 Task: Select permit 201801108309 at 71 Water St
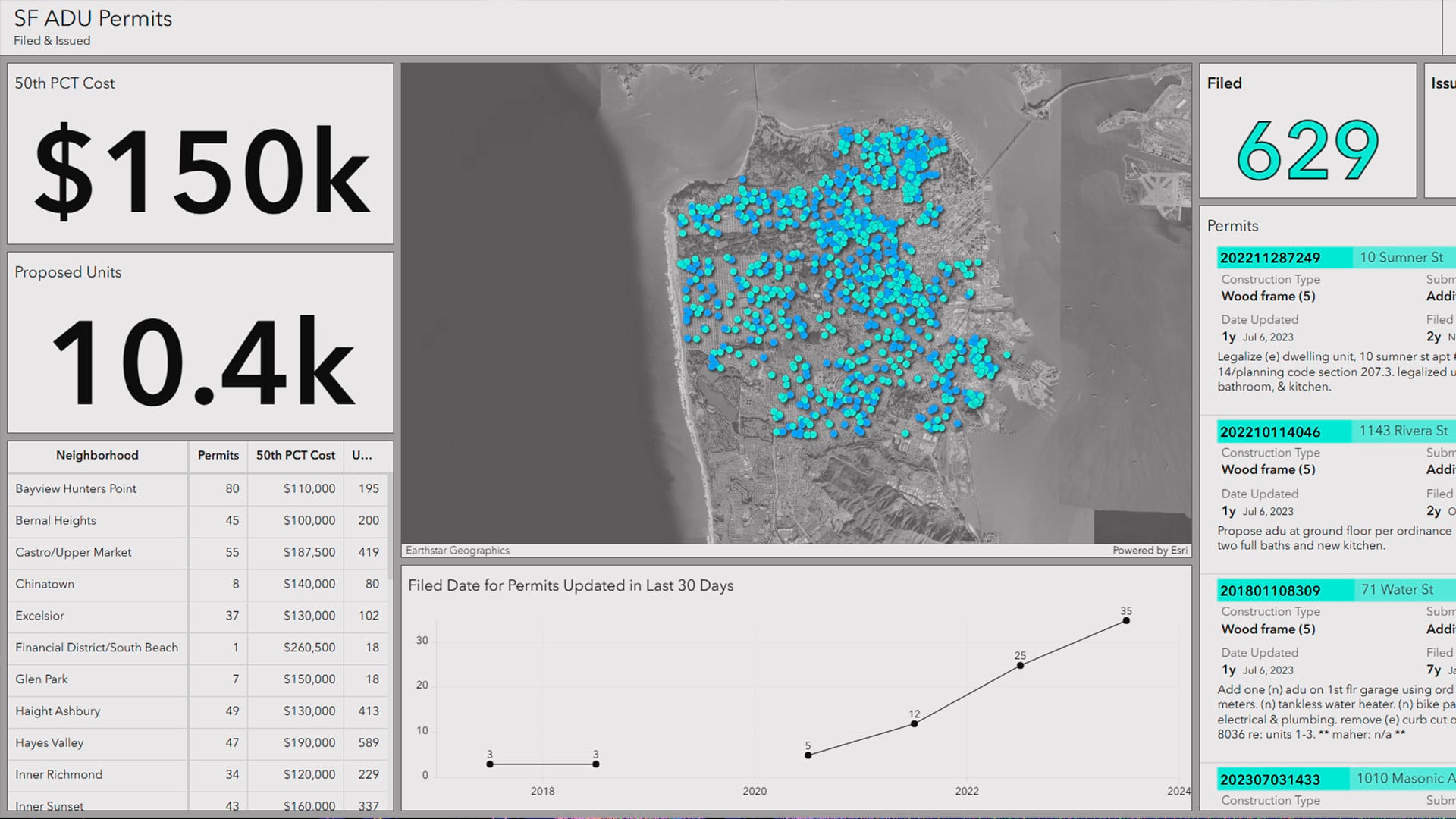point(1269,591)
